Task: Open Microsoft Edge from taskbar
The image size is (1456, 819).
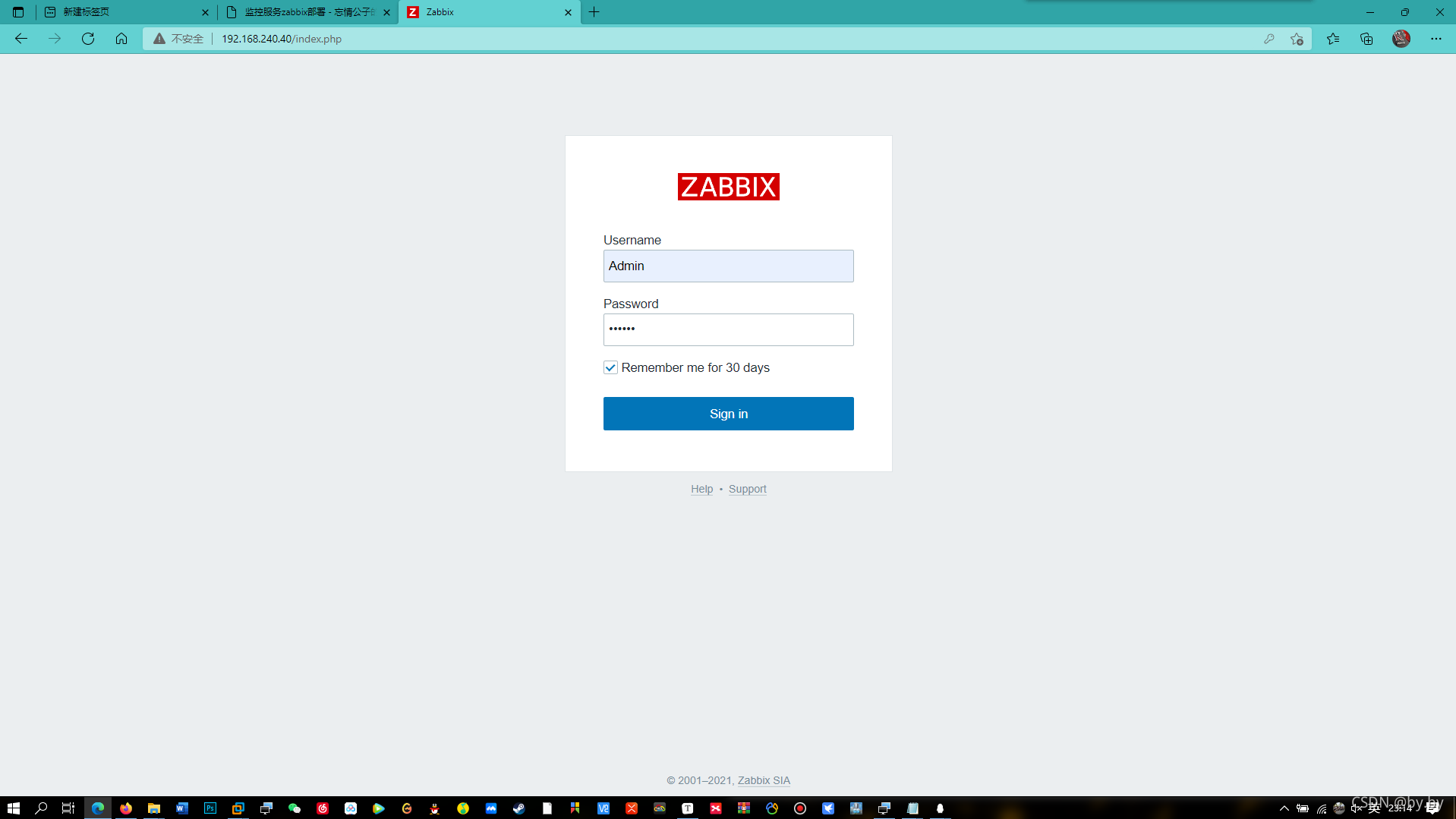Action: pos(98,808)
